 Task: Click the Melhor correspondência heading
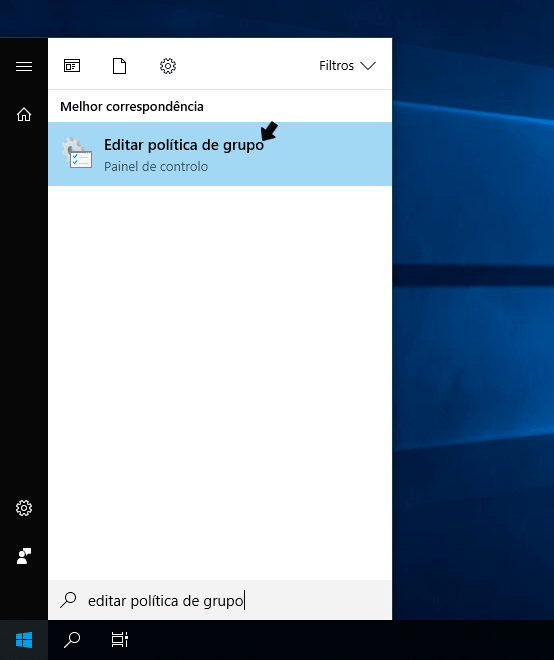click(132, 106)
